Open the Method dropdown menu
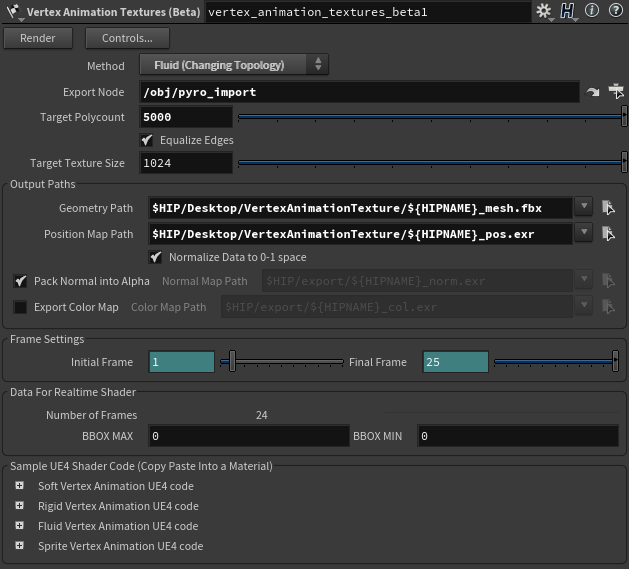The height and width of the screenshot is (569, 629). coord(234,65)
